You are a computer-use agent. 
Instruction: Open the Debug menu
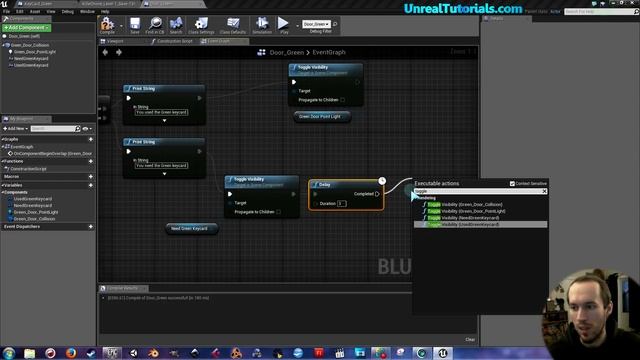[68, 11]
